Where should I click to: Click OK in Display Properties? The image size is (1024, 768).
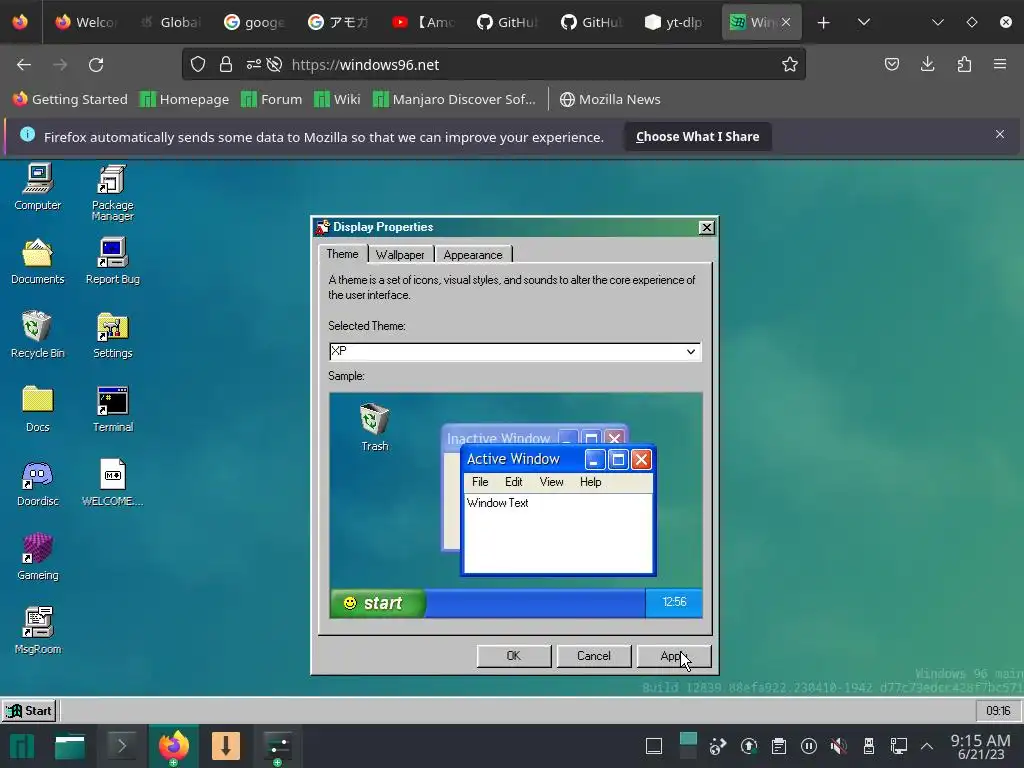[x=514, y=656]
